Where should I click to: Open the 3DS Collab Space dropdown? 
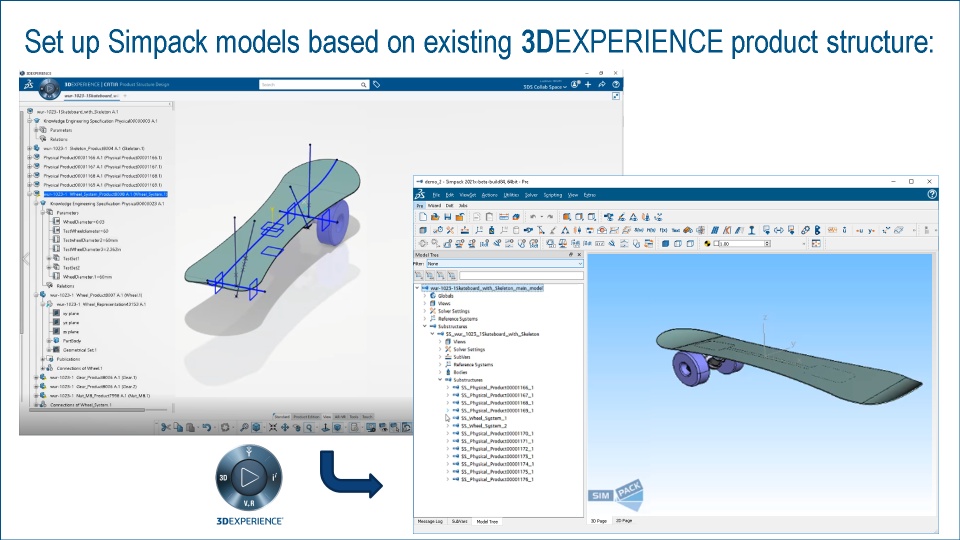pyautogui.click(x=545, y=87)
